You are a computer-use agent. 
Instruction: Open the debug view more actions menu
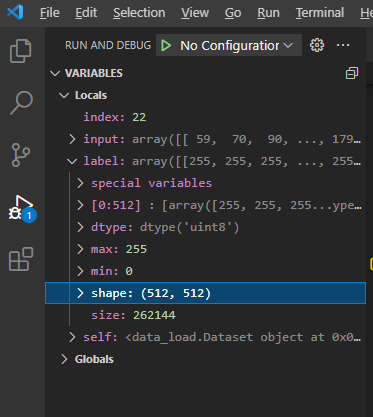343,45
